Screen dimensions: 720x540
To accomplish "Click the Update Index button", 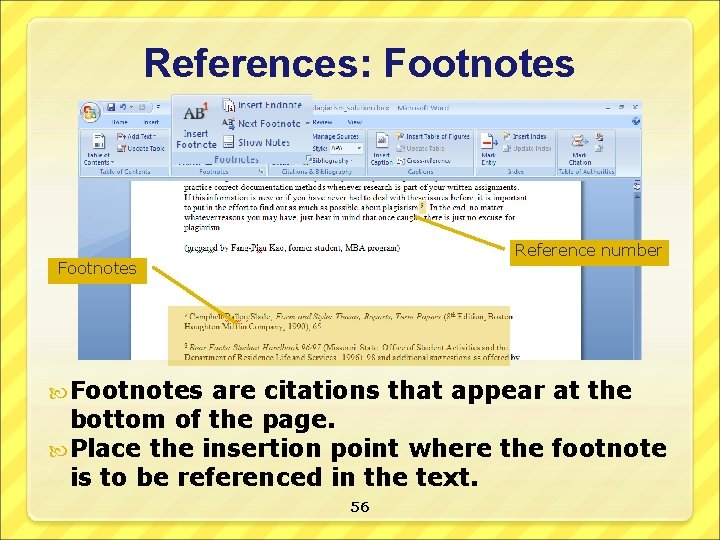I will click(x=527, y=148).
